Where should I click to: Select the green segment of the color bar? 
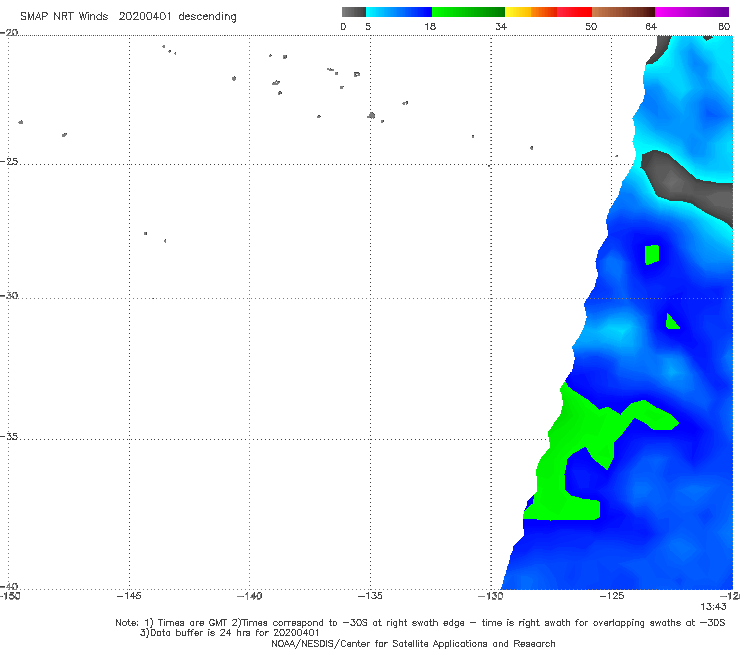(x=468, y=12)
